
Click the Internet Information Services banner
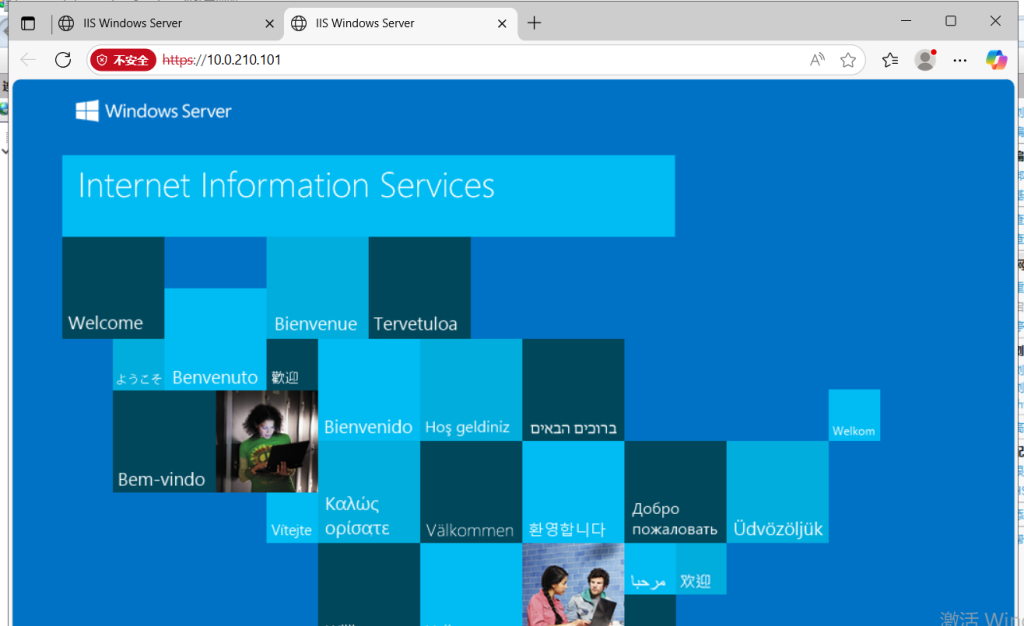(x=368, y=195)
